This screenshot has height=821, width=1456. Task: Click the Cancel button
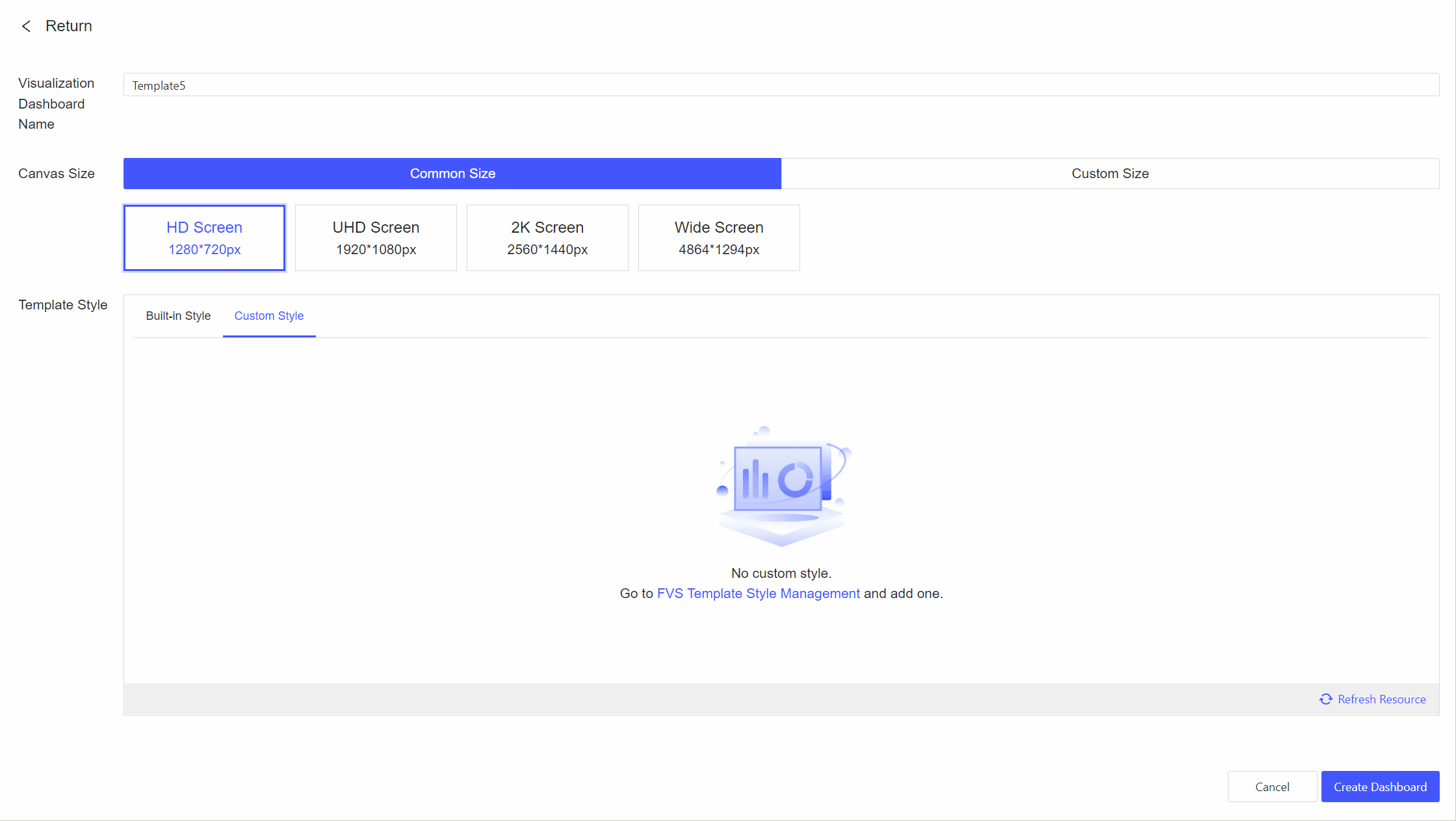[1272, 787]
